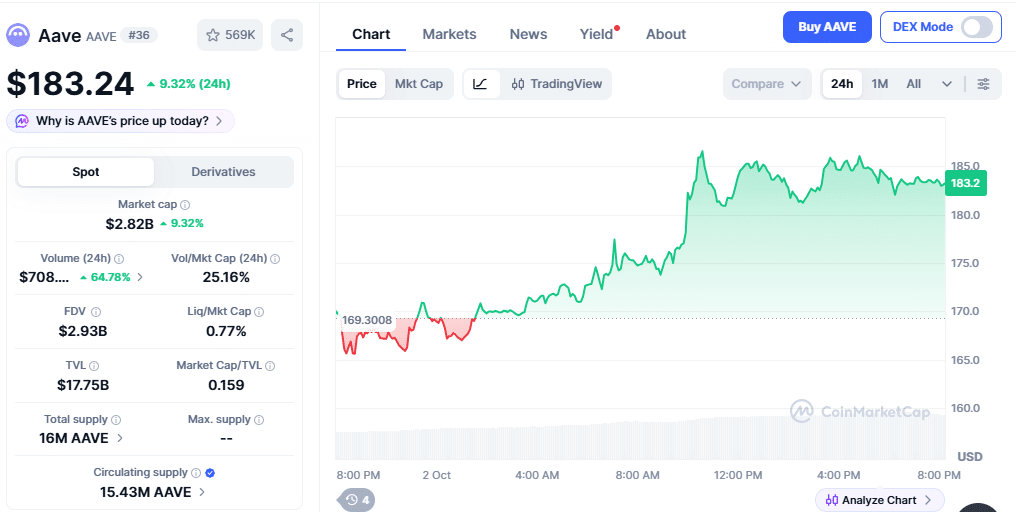Set chart range to 24h

tap(842, 84)
